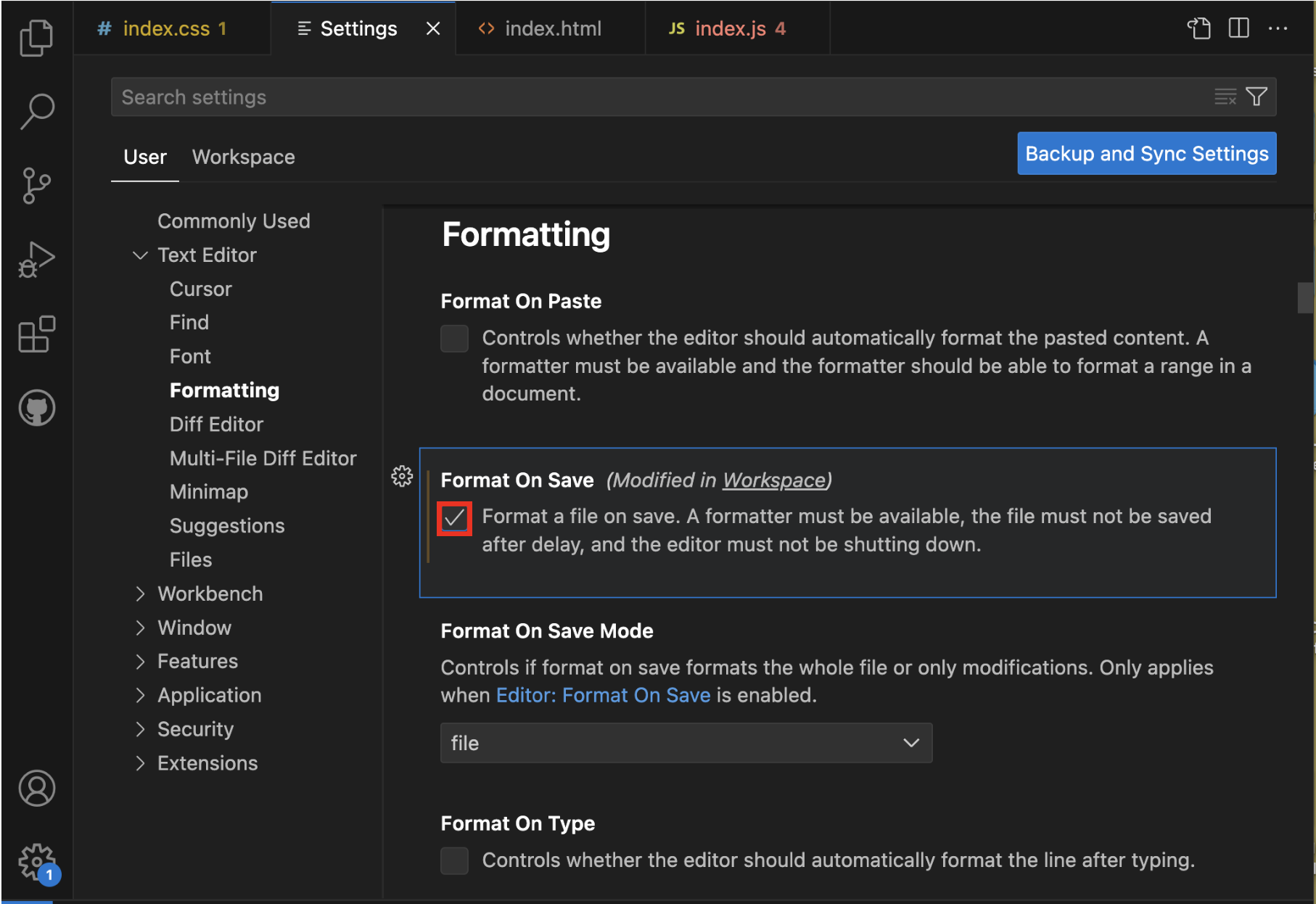This screenshot has width=1316, height=904.
Task: Switch to the Workspace settings tab
Action: pos(243,157)
